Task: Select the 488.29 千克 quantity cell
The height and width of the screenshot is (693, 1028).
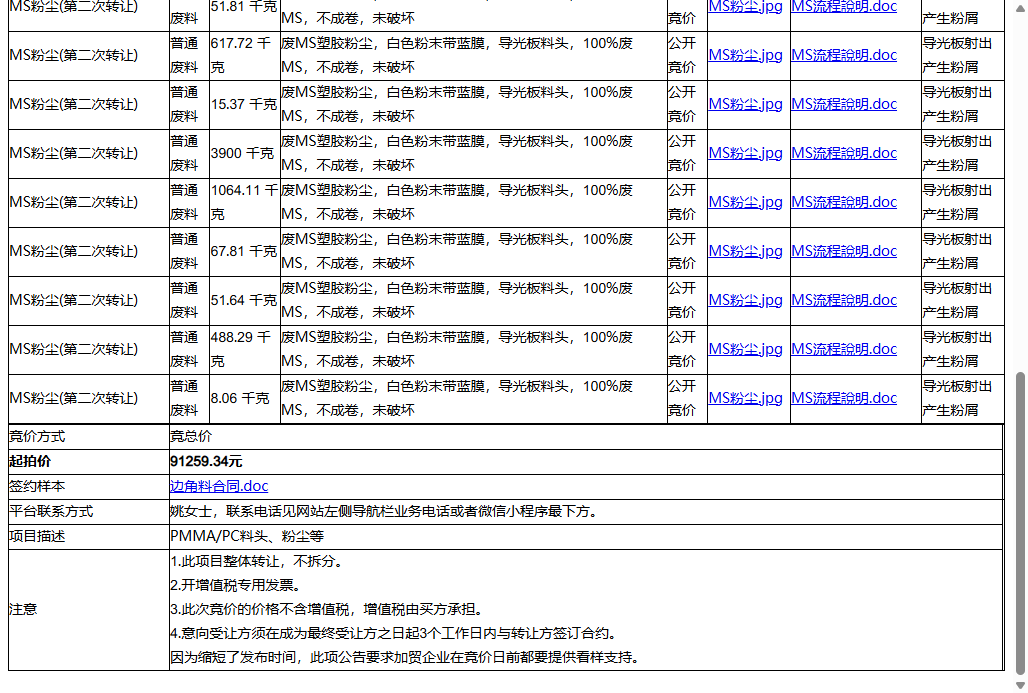Action: pos(245,350)
